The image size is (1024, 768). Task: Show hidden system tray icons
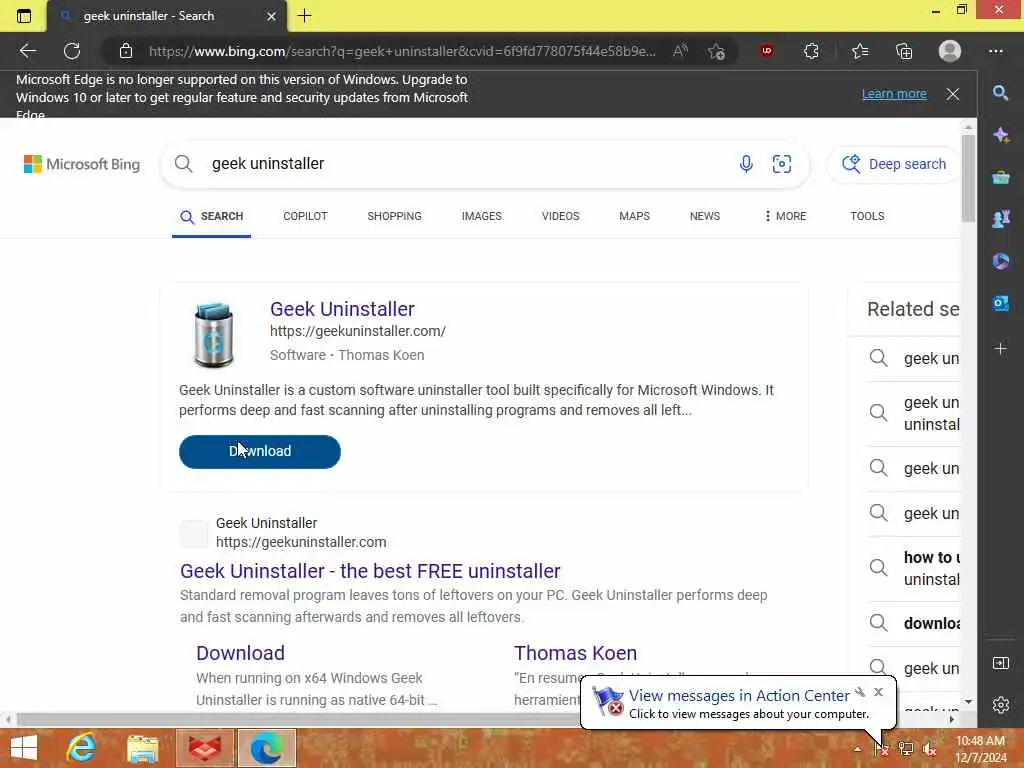[857, 749]
